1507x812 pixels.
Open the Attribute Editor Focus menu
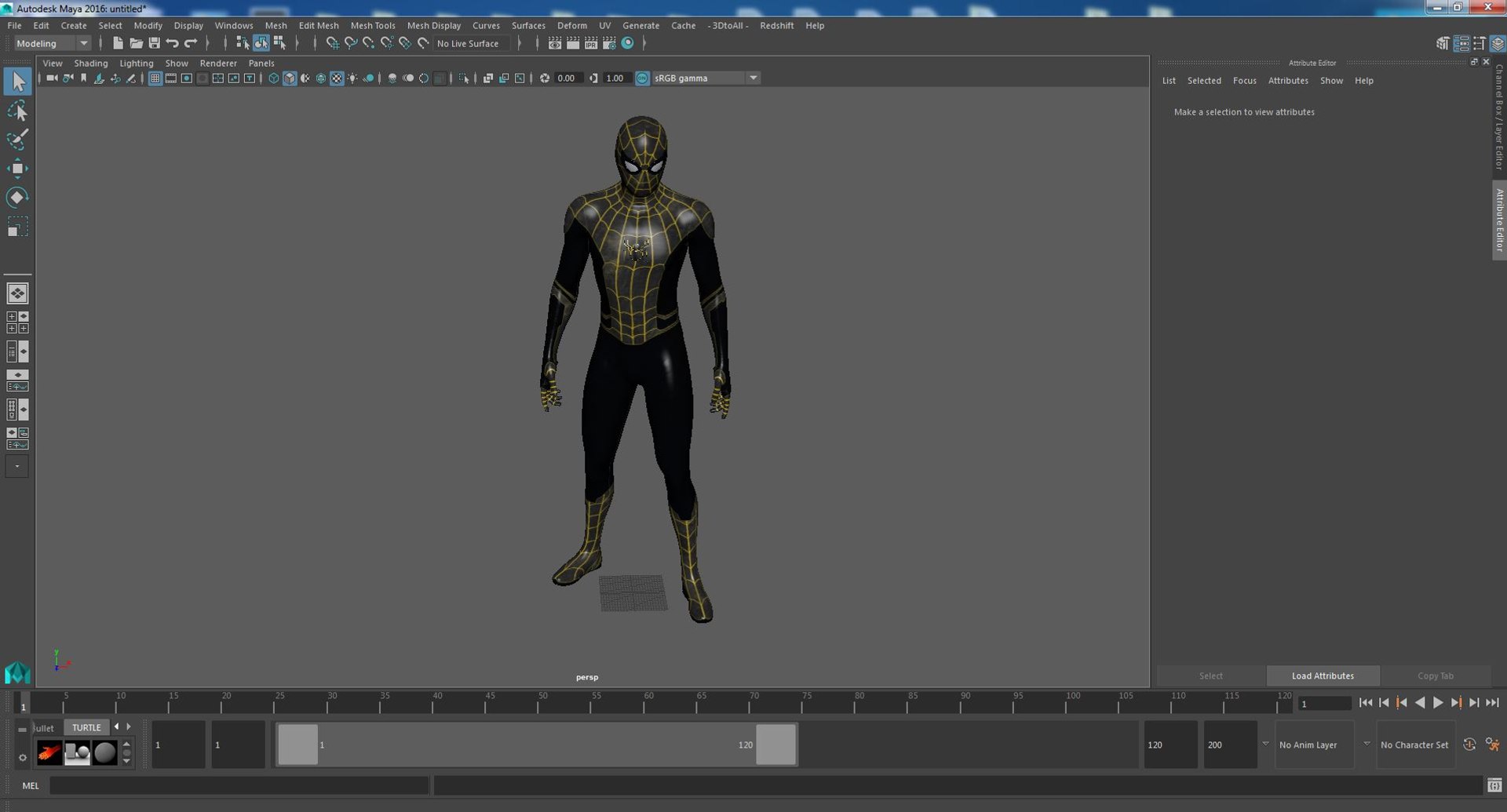click(1244, 80)
